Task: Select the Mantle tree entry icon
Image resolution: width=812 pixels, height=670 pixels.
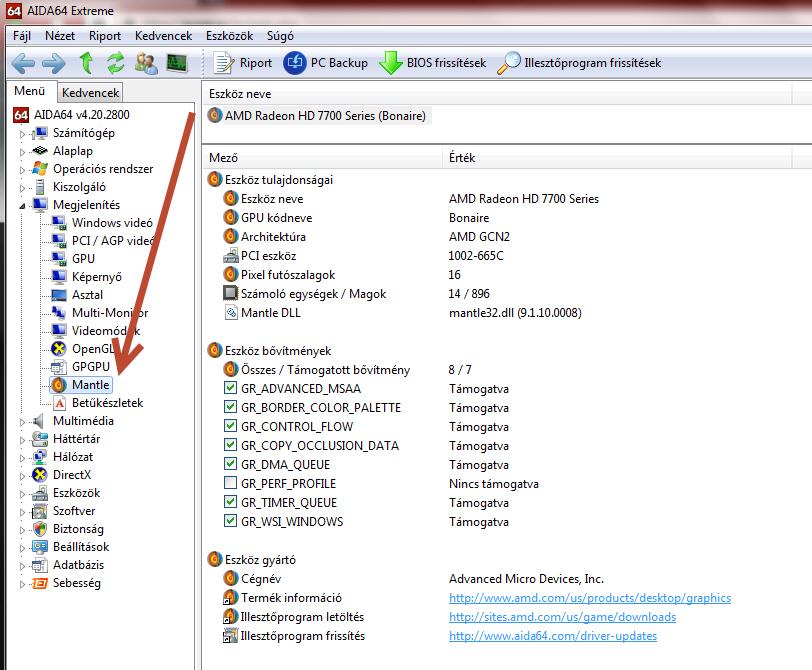Action: [x=59, y=385]
